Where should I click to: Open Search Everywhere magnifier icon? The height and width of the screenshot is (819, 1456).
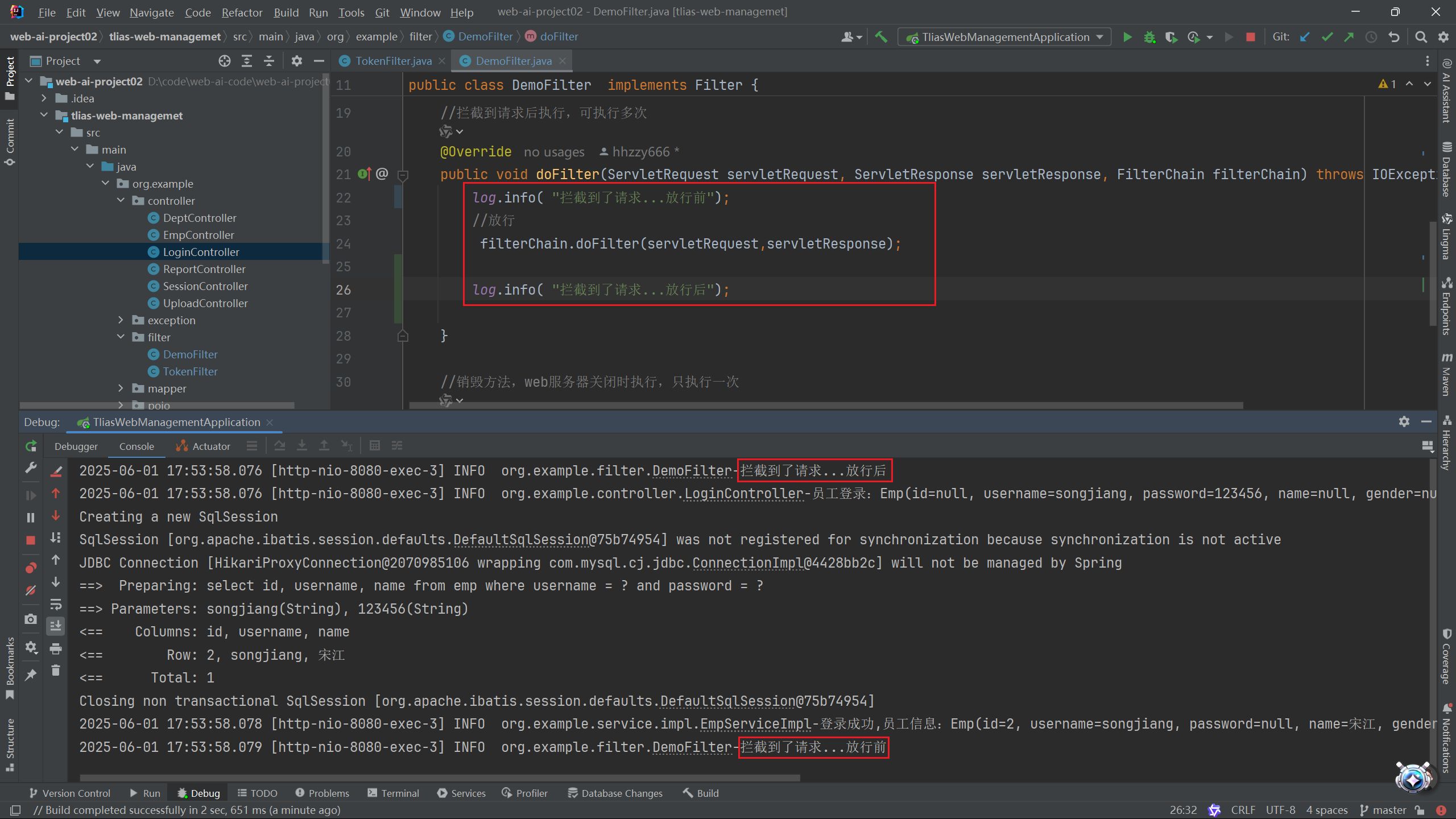pos(1421,37)
